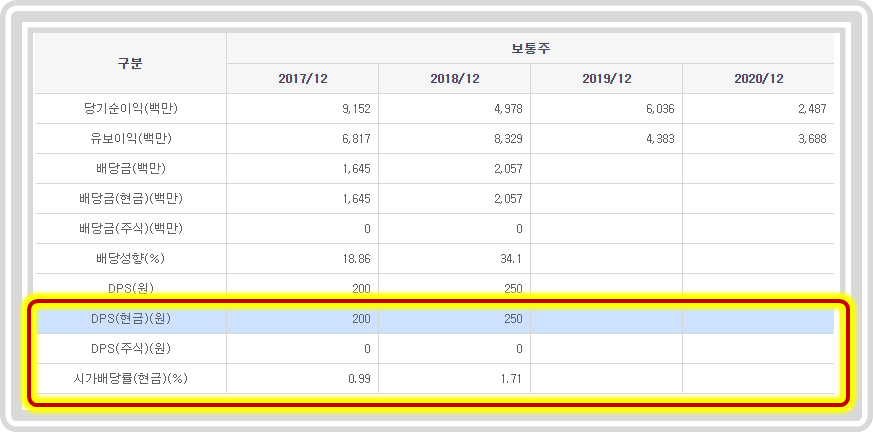873x432 pixels.
Task: Click the 배당금(백만) row label
Action: click(130, 169)
